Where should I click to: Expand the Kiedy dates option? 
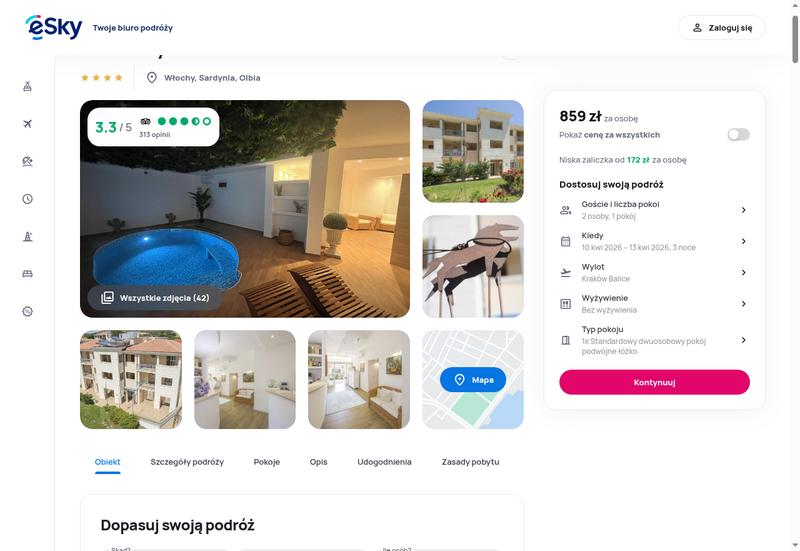click(x=654, y=241)
